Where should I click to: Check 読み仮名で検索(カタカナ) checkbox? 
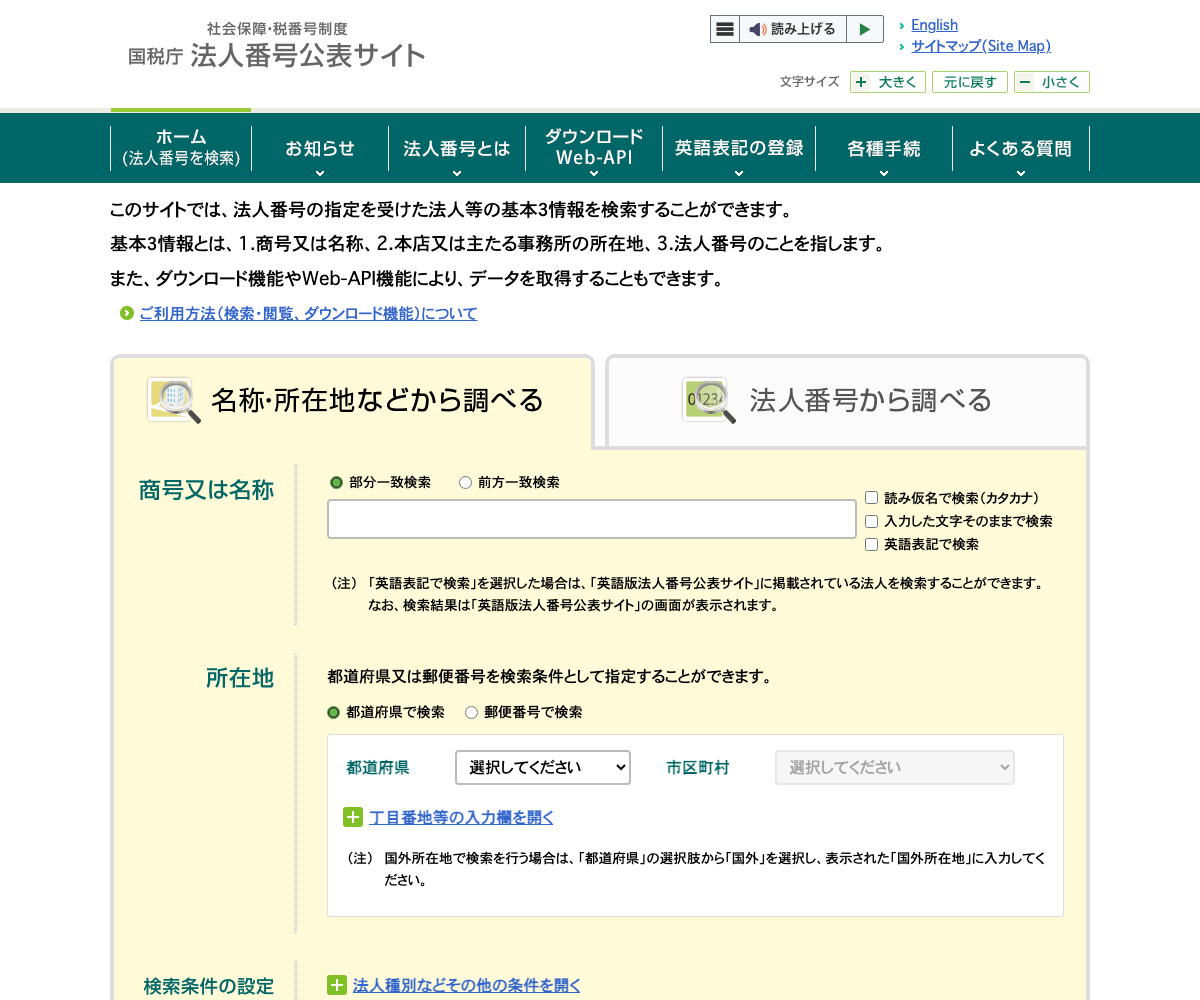coord(871,498)
